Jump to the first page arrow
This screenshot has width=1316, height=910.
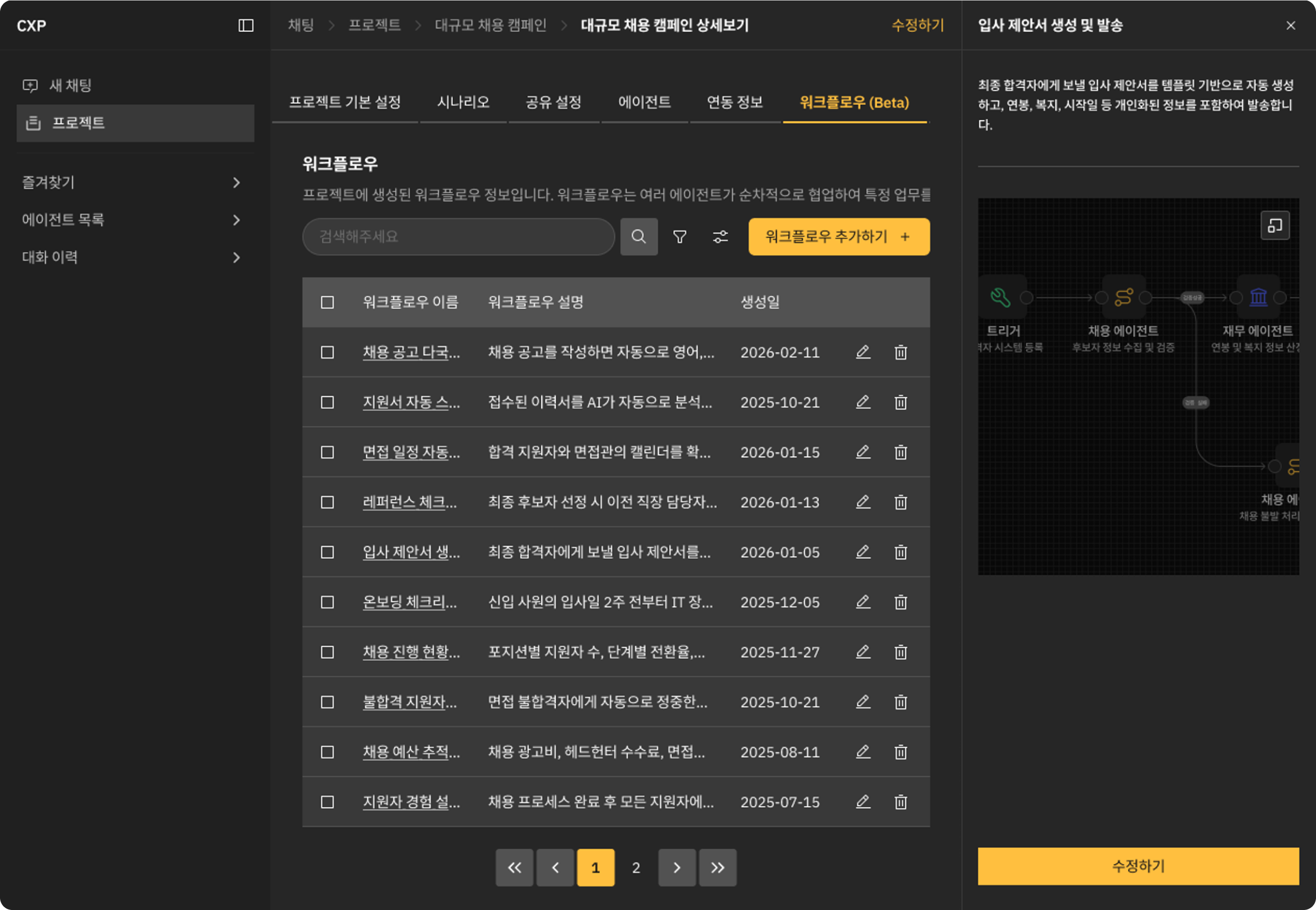point(514,867)
